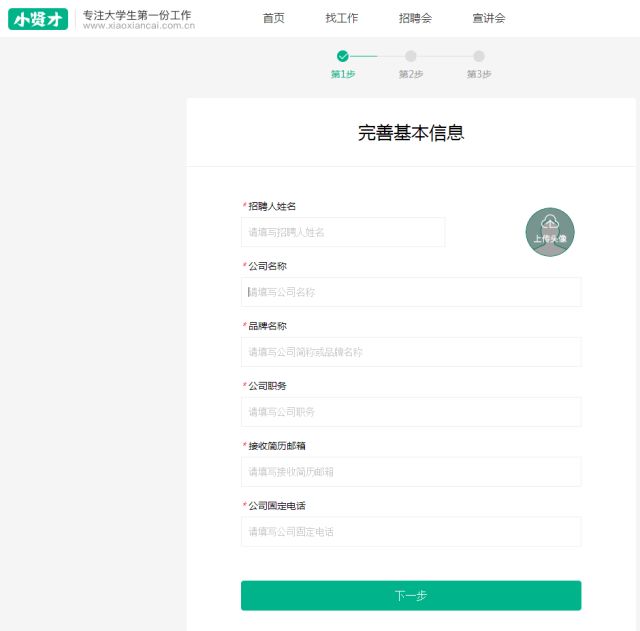The height and width of the screenshot is (631, 640).
Task: Click the 公司固定电话 field label
Action: pos(277,506)
